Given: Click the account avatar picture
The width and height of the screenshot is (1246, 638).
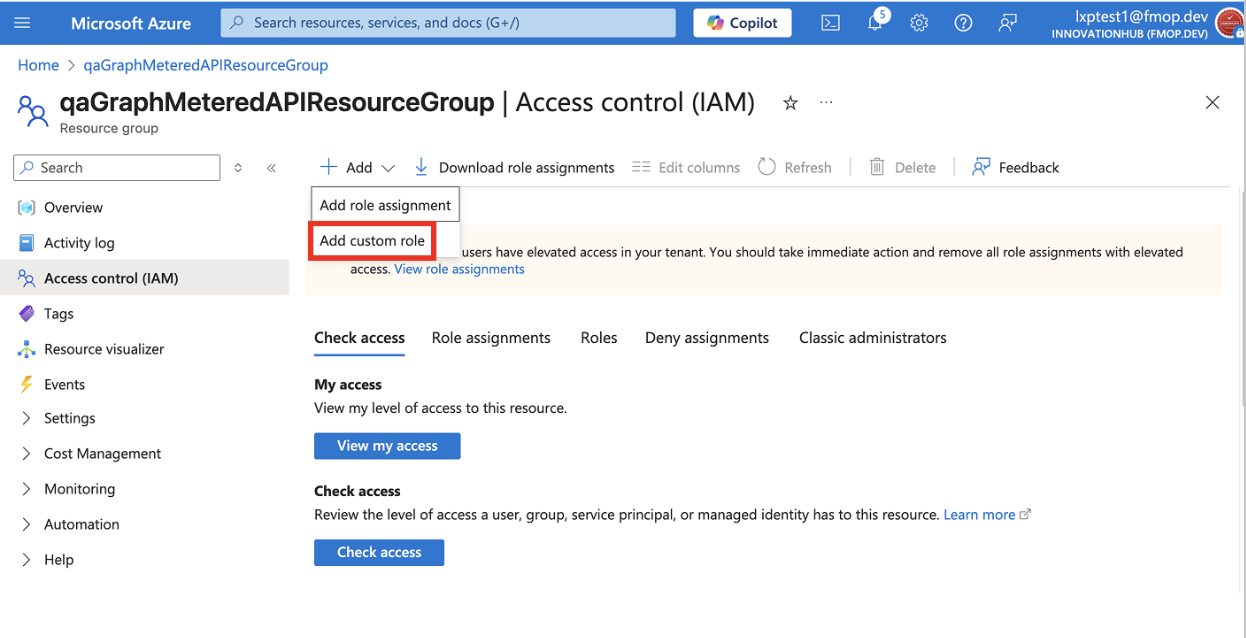Looking at the screenshot, I should 1228,23.
